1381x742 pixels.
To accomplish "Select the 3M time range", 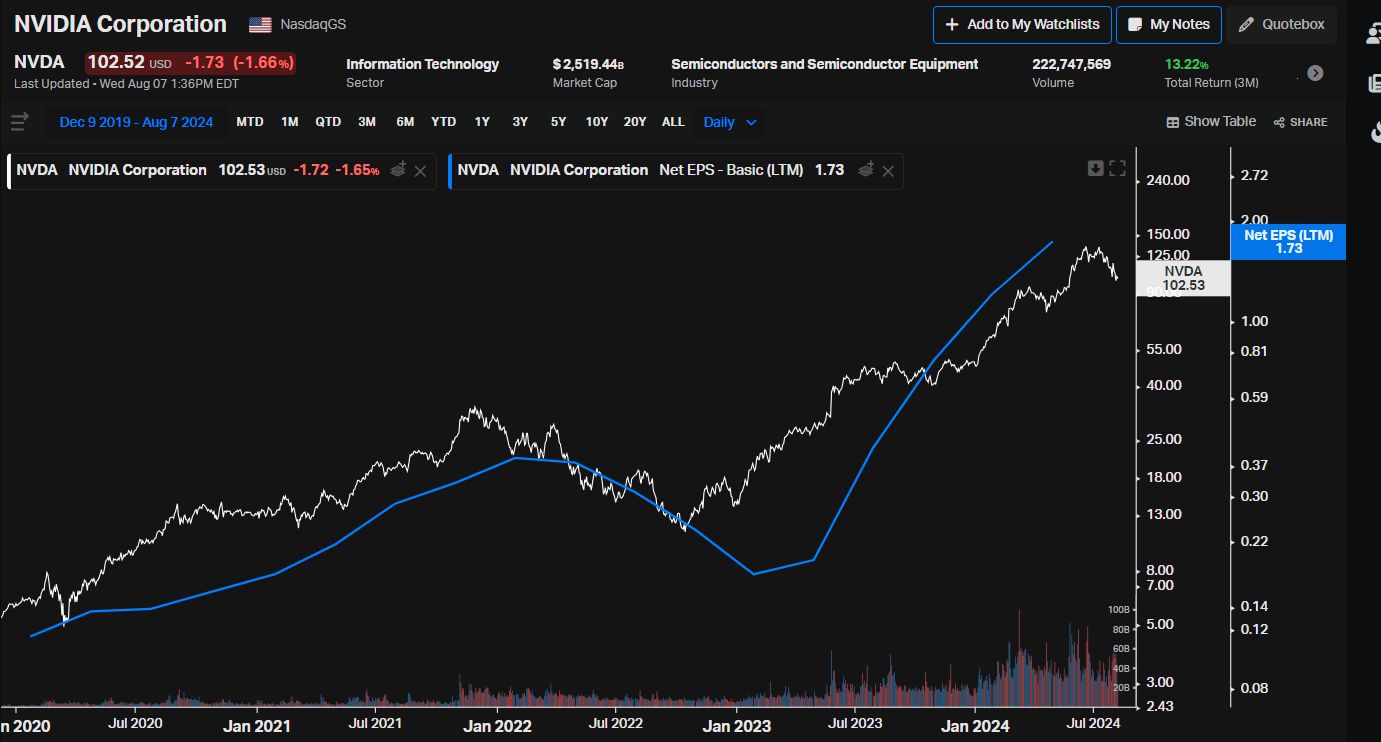I will tap(367, 122).
